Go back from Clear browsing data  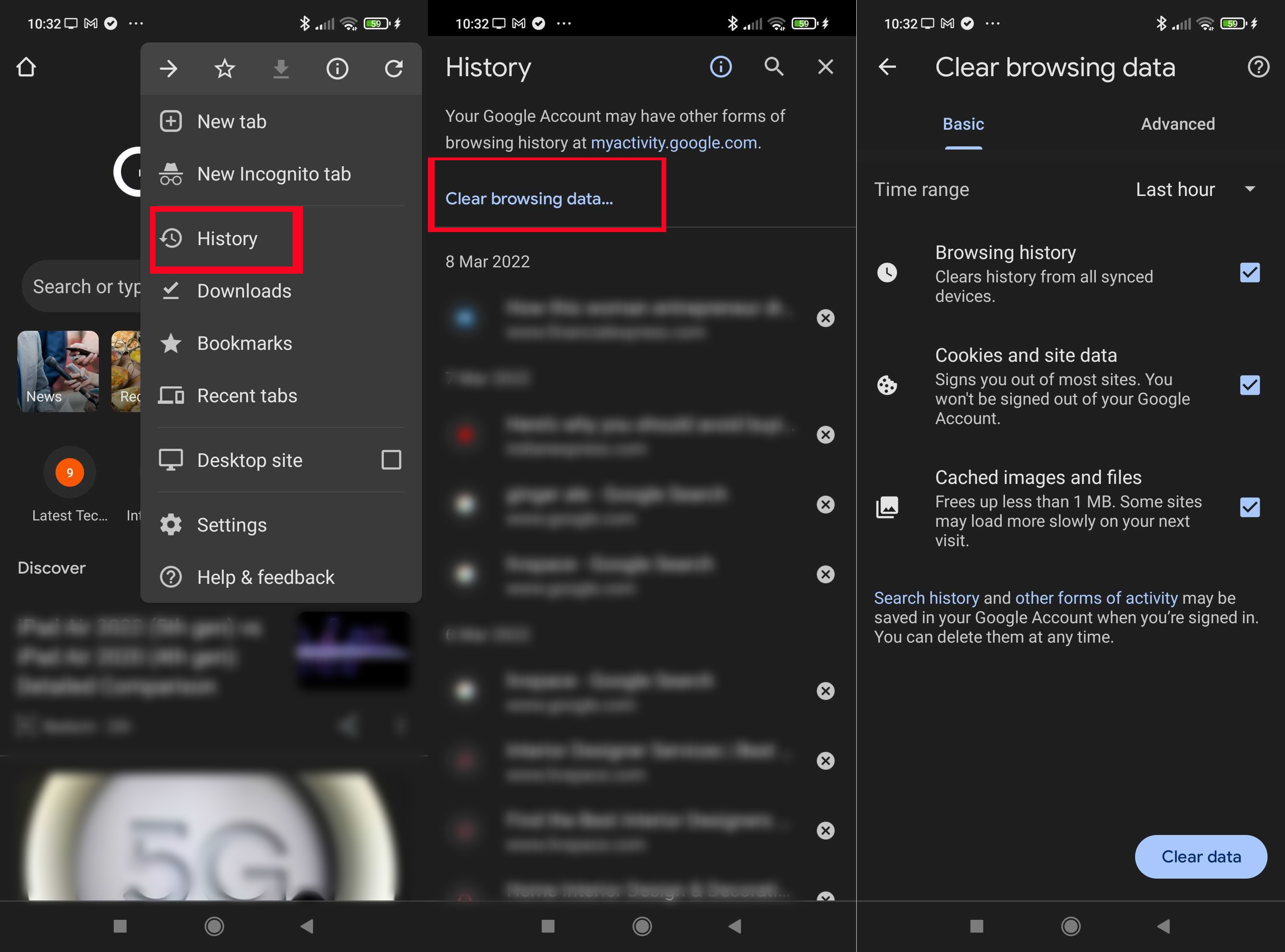point(887,67)
